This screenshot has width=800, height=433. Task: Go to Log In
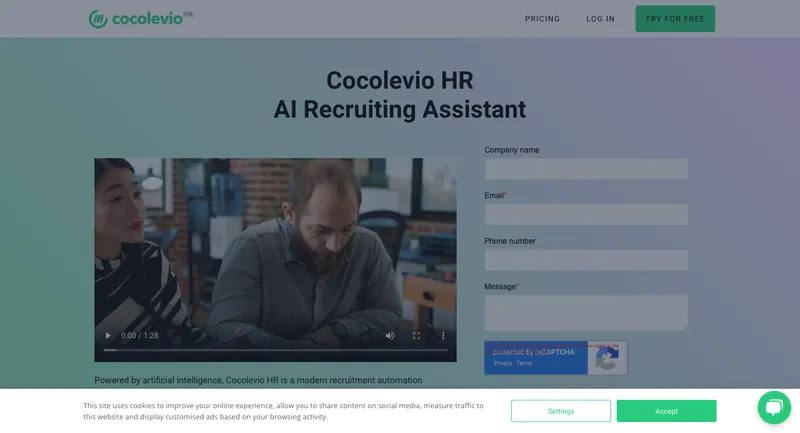pos(600,19)
